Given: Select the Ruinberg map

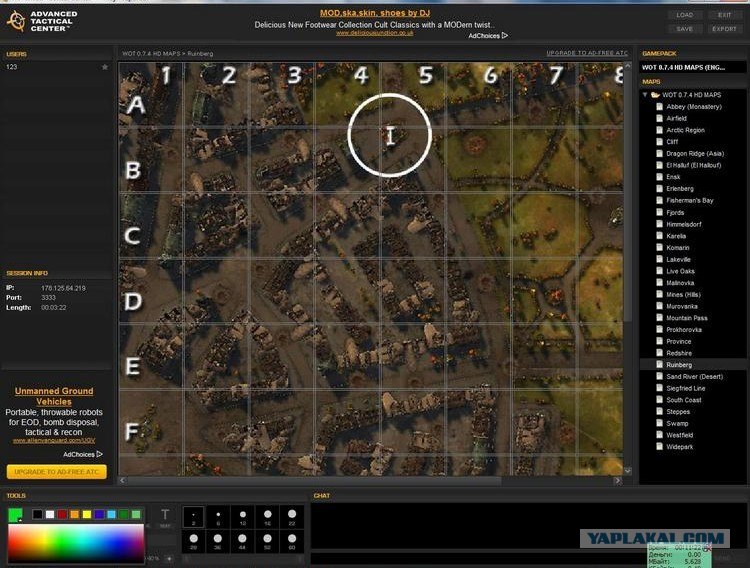Looking at the screenshot, I should point(679,365).
